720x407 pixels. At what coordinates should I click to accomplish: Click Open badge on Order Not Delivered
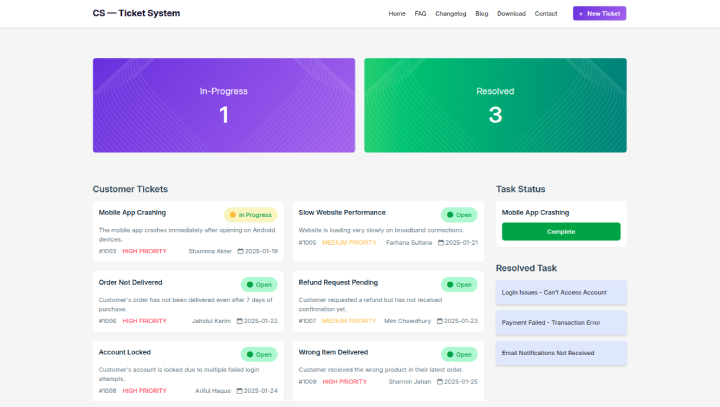pos(258,284)
